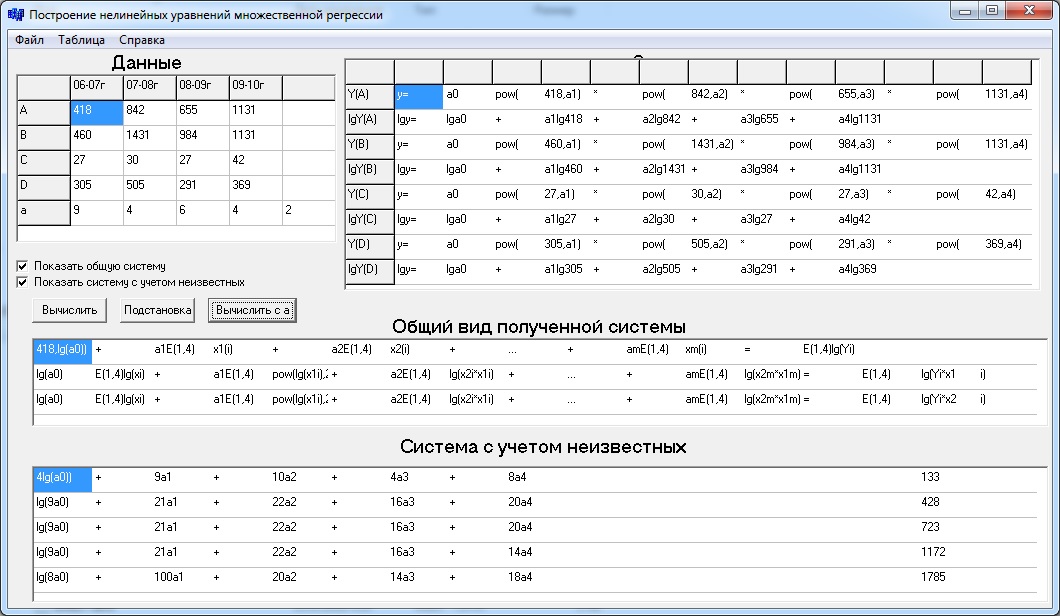Viewport: 1060px width, 616px height.
Task: Click the lgY(B) row header
Action: (x=370, y=172)
